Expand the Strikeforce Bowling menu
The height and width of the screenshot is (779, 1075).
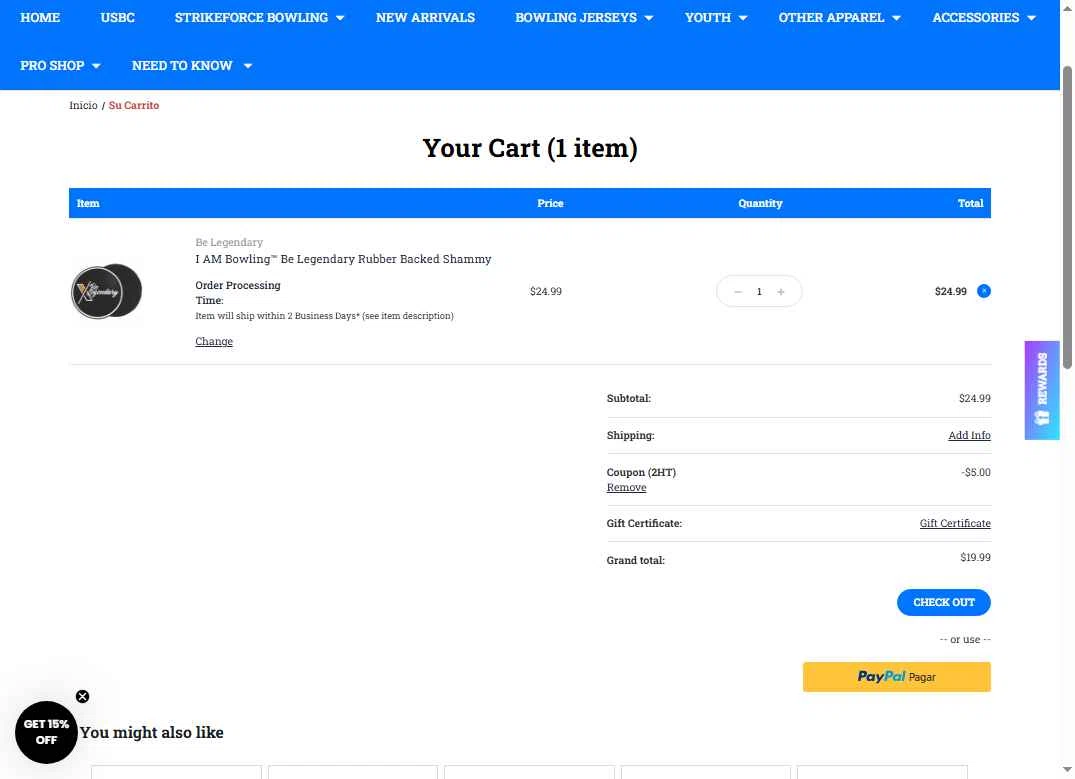[259, 17]
